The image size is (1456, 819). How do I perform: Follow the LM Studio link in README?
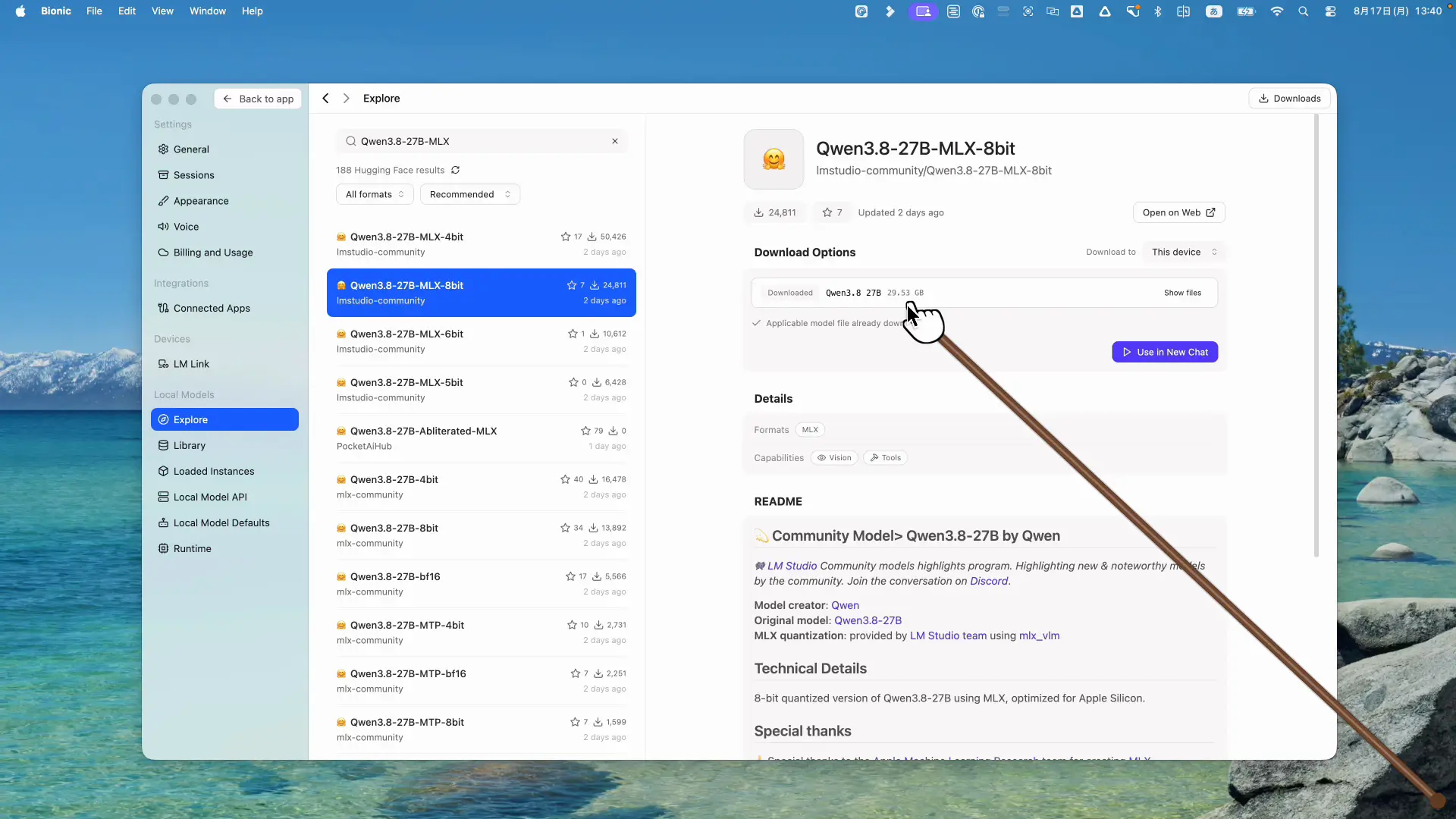click(x=792, y=566)
